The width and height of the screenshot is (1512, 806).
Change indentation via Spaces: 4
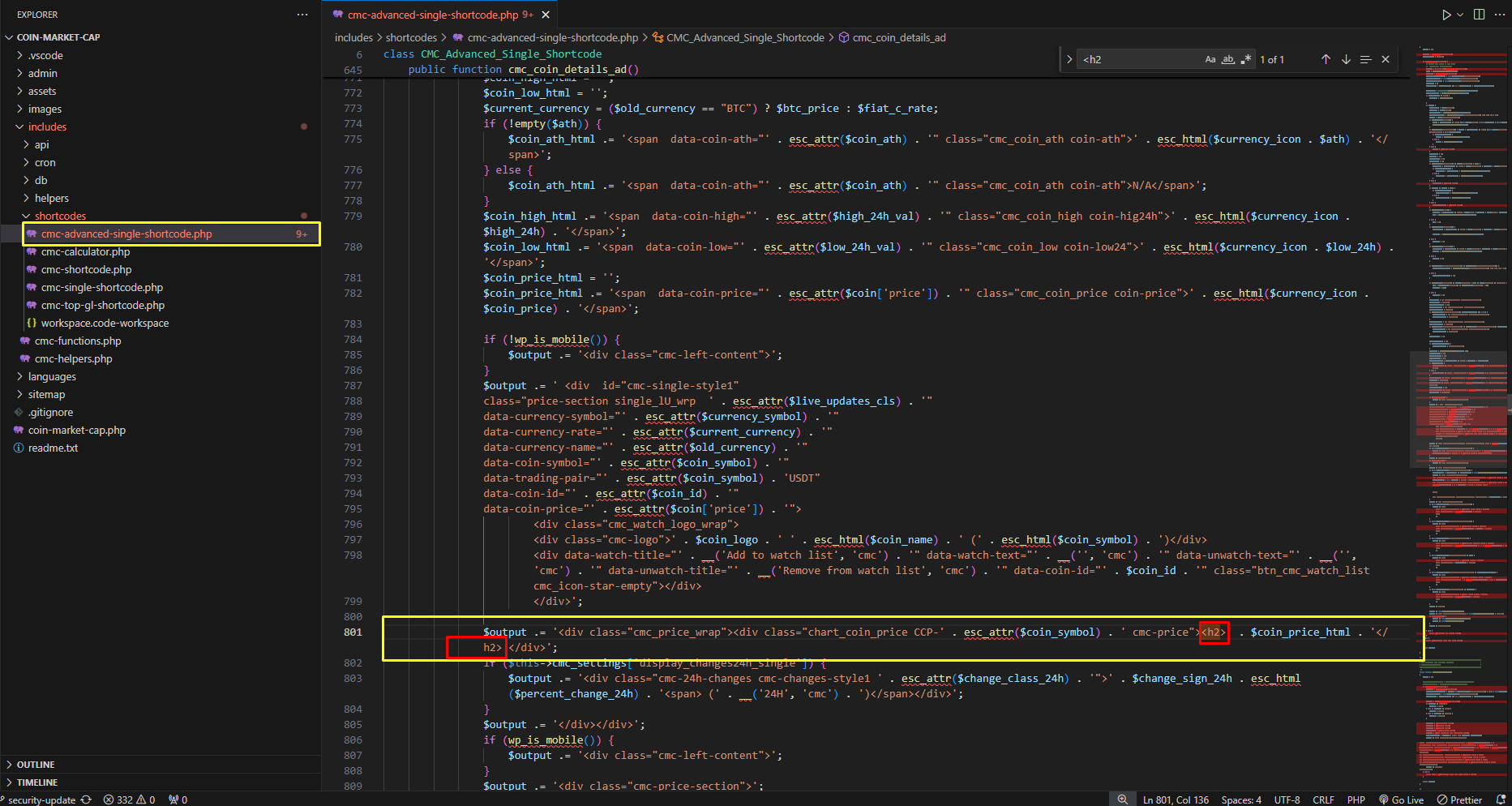1241,800
